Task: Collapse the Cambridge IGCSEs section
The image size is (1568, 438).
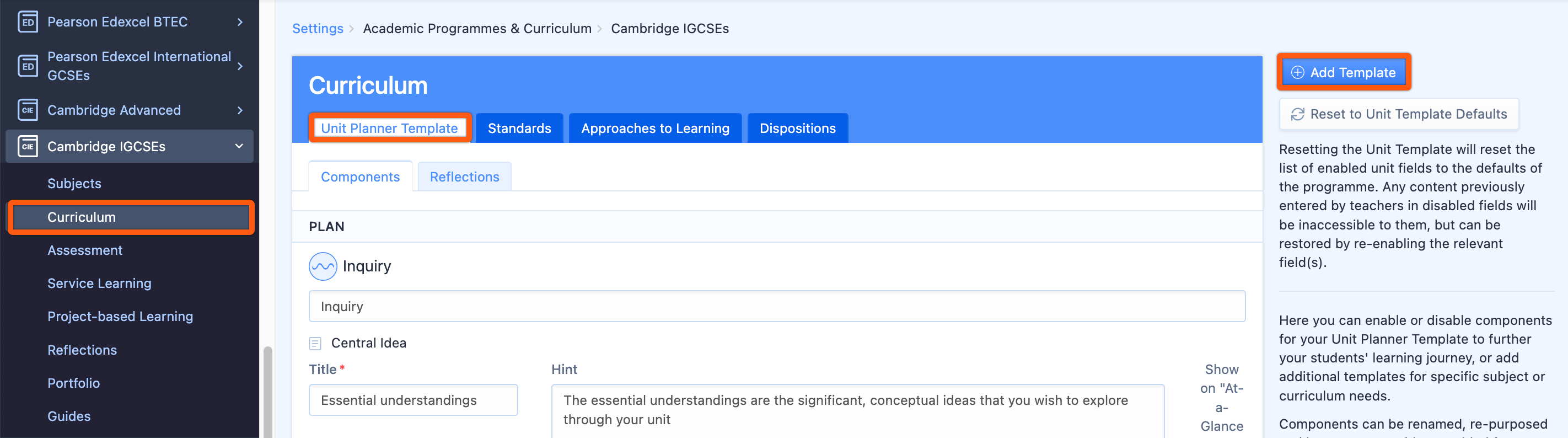Action: [x=239, y=146]
